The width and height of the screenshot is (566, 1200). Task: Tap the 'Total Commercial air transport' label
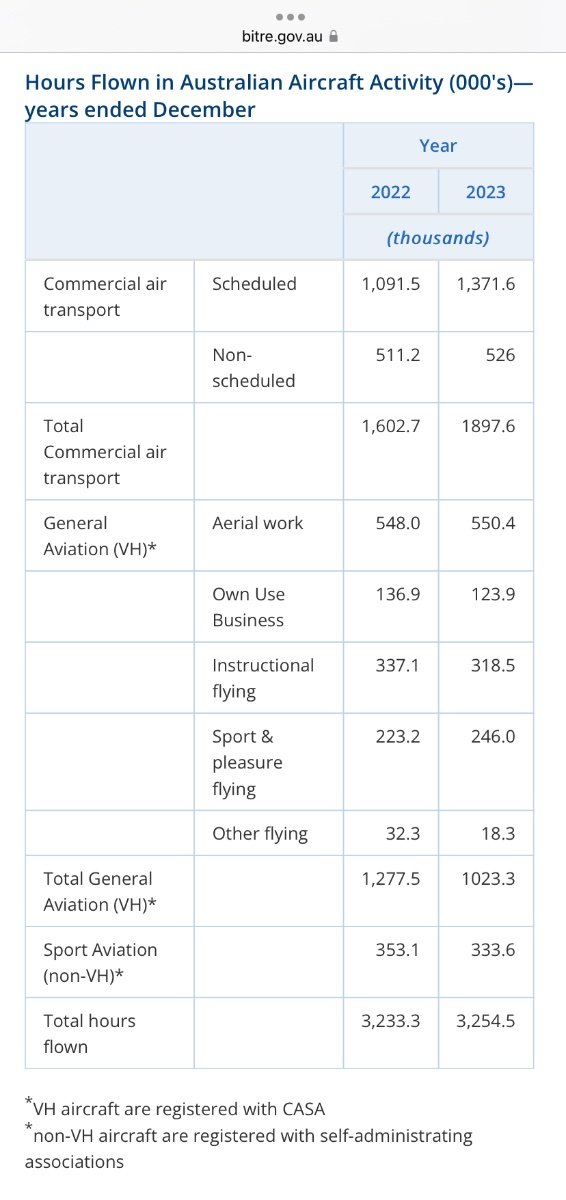(x=105, y=452)
